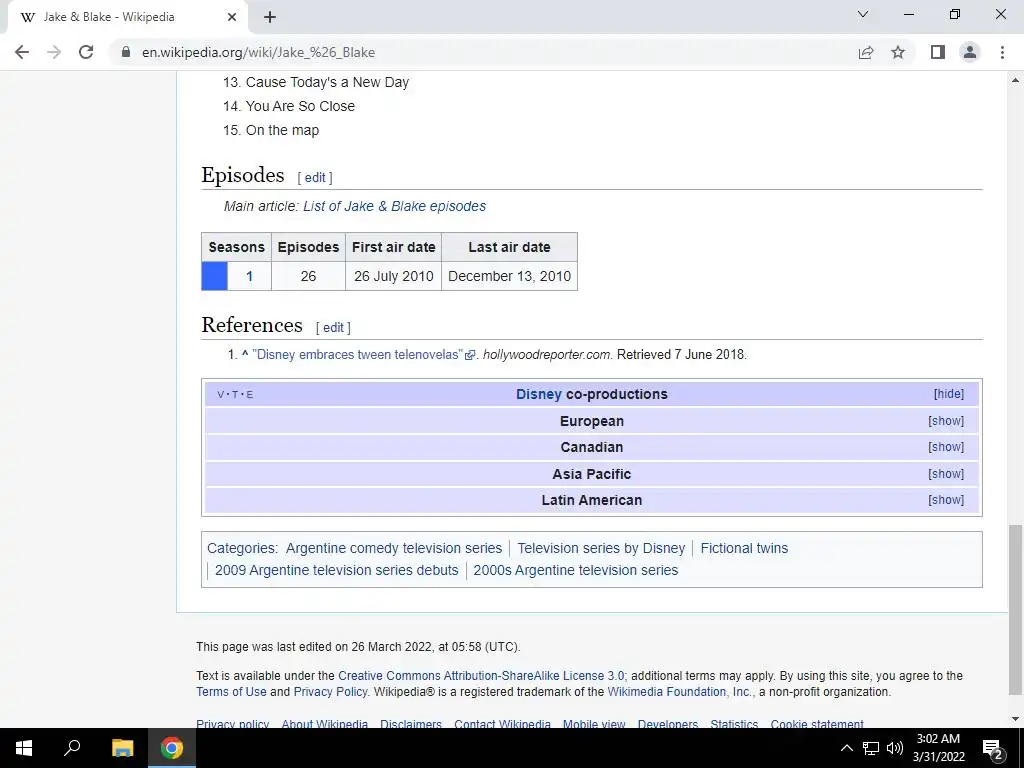Close the Jake & Blake Wikipedia tab
Image resolution: width=1024 pixels, height=768 pixels.
tap(232, 17)
